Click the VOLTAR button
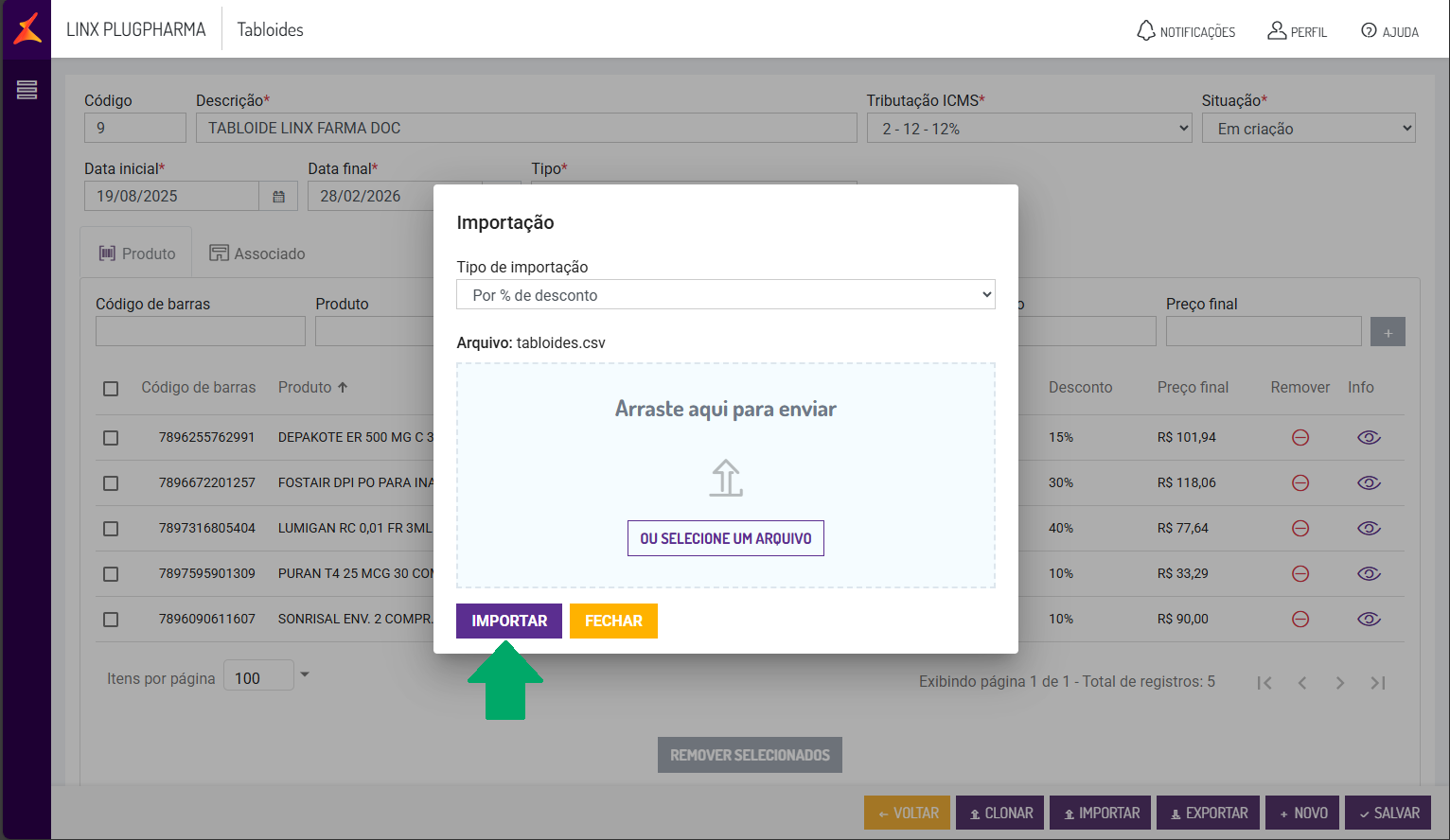 907,813
